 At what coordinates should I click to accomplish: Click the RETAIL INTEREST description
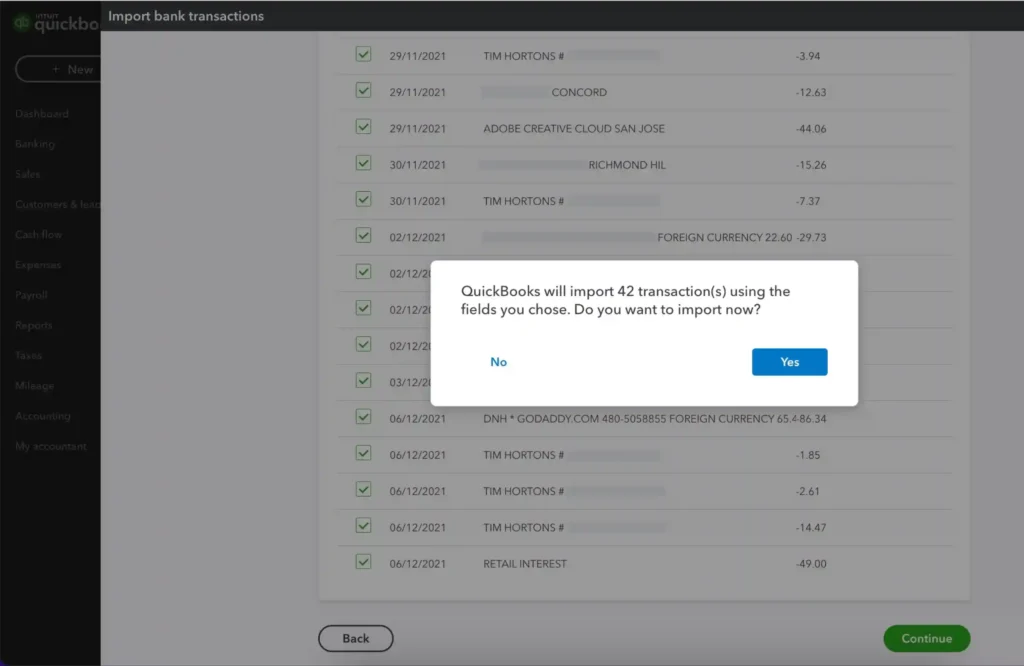pyautogui.click(x=525, y=563)
